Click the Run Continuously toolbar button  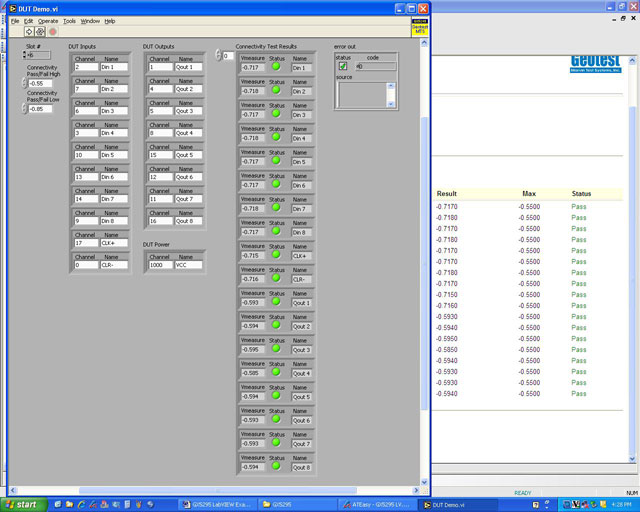click(40, 31)
